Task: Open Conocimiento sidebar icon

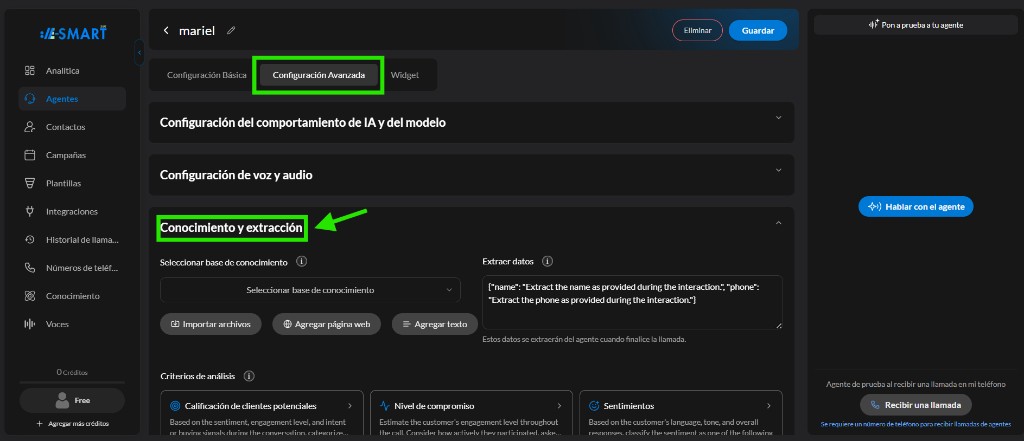Action: (29, 295)
